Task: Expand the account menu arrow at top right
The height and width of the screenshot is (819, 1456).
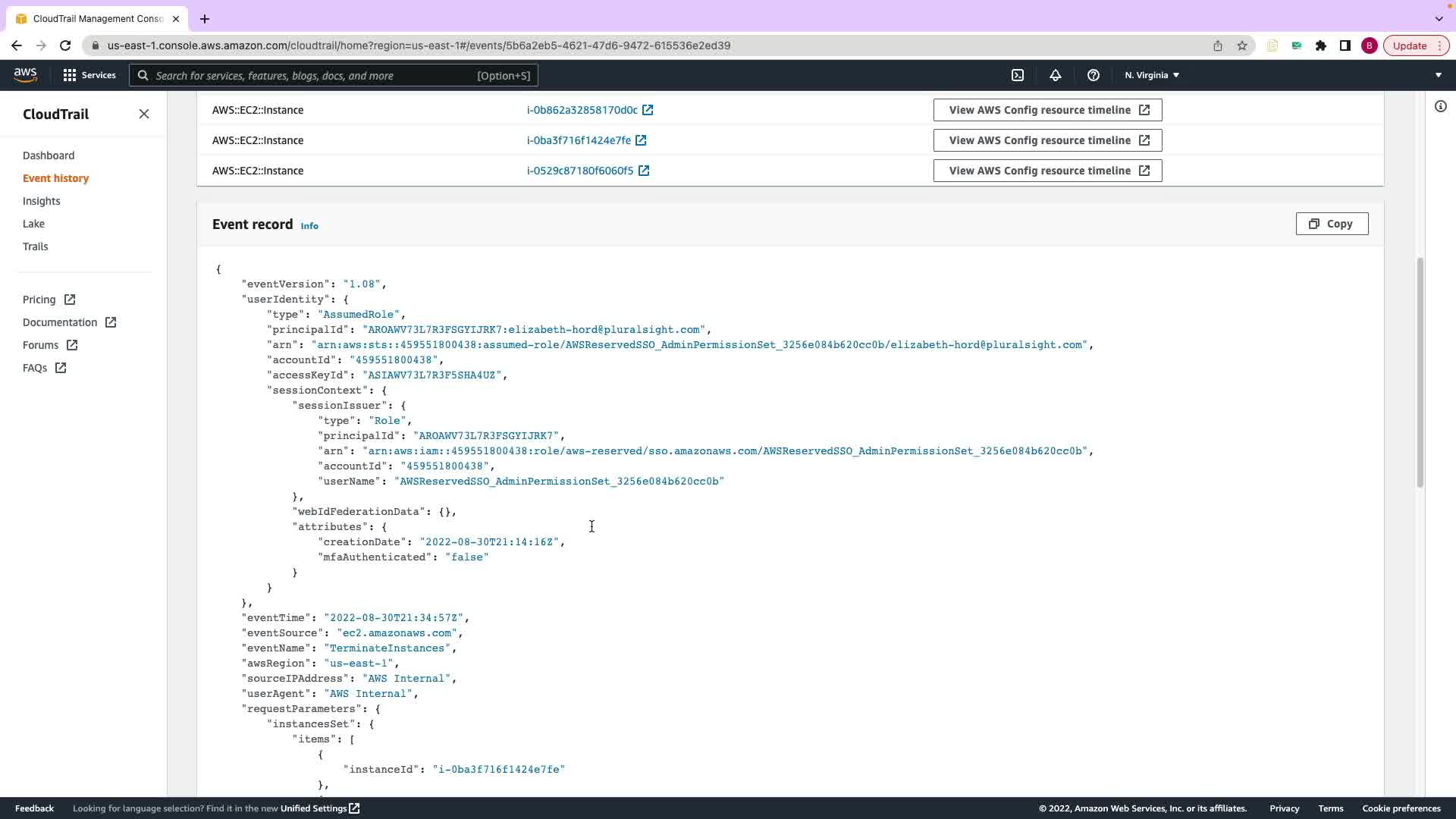Action: pos(1438,75)
